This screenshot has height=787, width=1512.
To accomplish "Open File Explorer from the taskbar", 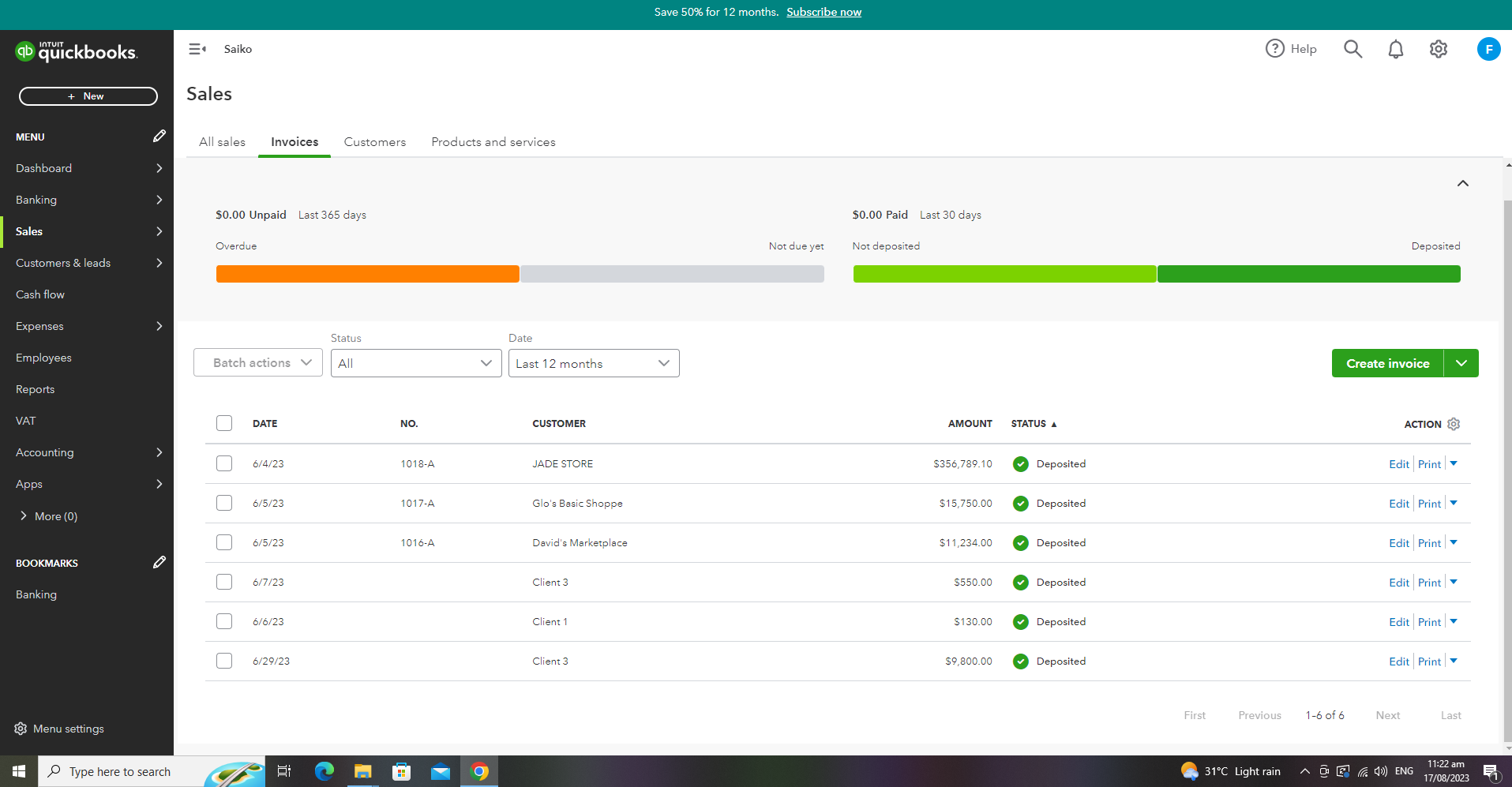I will [x=362, y=771].
